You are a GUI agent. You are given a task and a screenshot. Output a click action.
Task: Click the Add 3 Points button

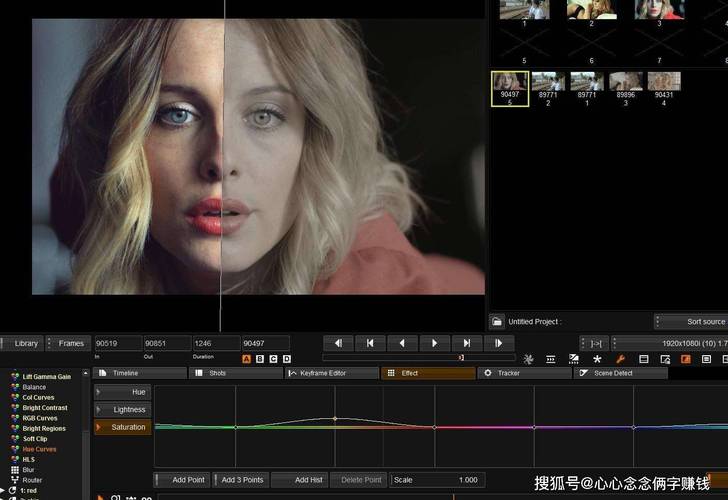pos(241,480)
